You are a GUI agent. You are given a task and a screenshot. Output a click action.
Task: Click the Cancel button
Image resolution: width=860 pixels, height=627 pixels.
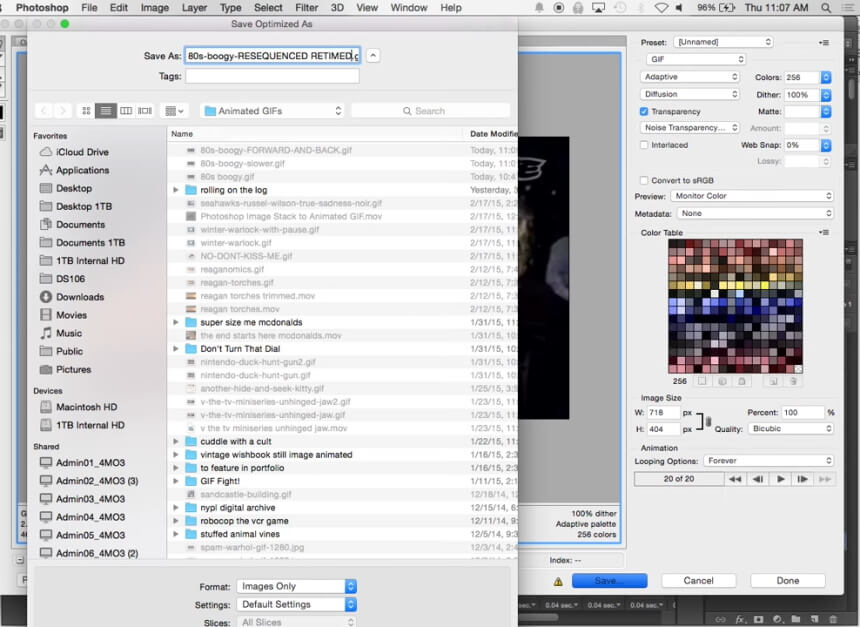698,581
